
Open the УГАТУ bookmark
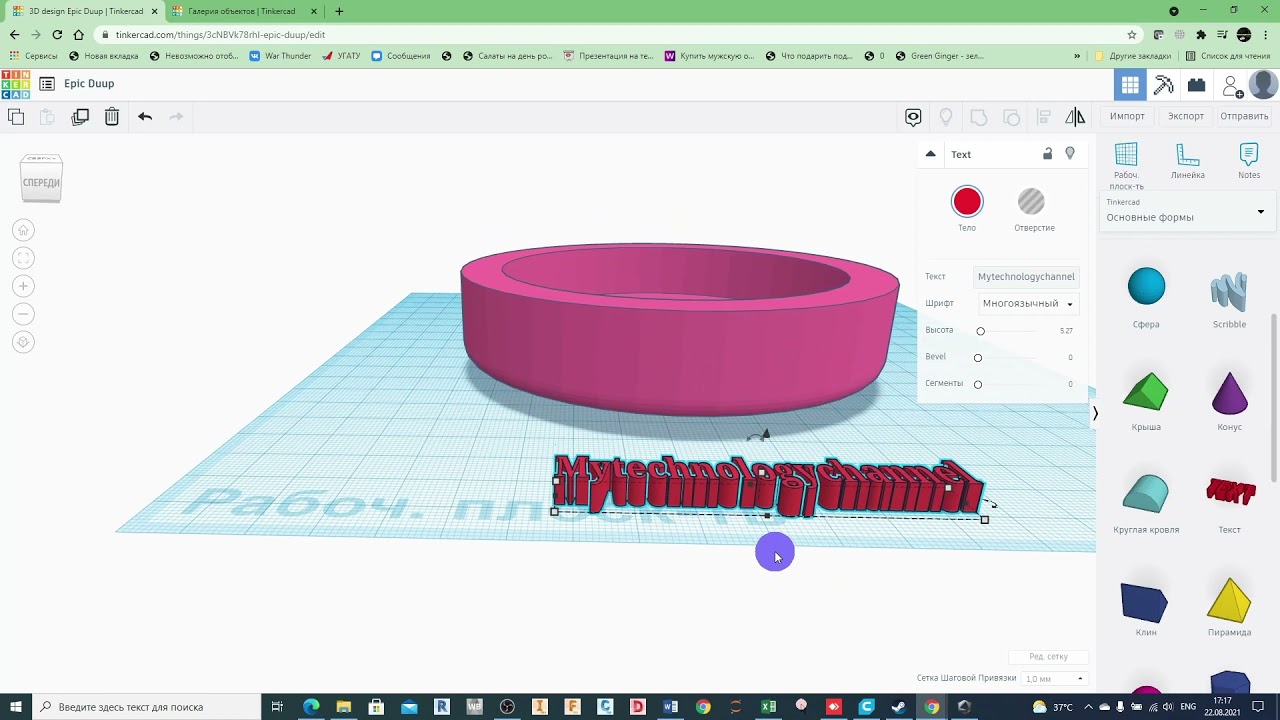tap(341, 56)
